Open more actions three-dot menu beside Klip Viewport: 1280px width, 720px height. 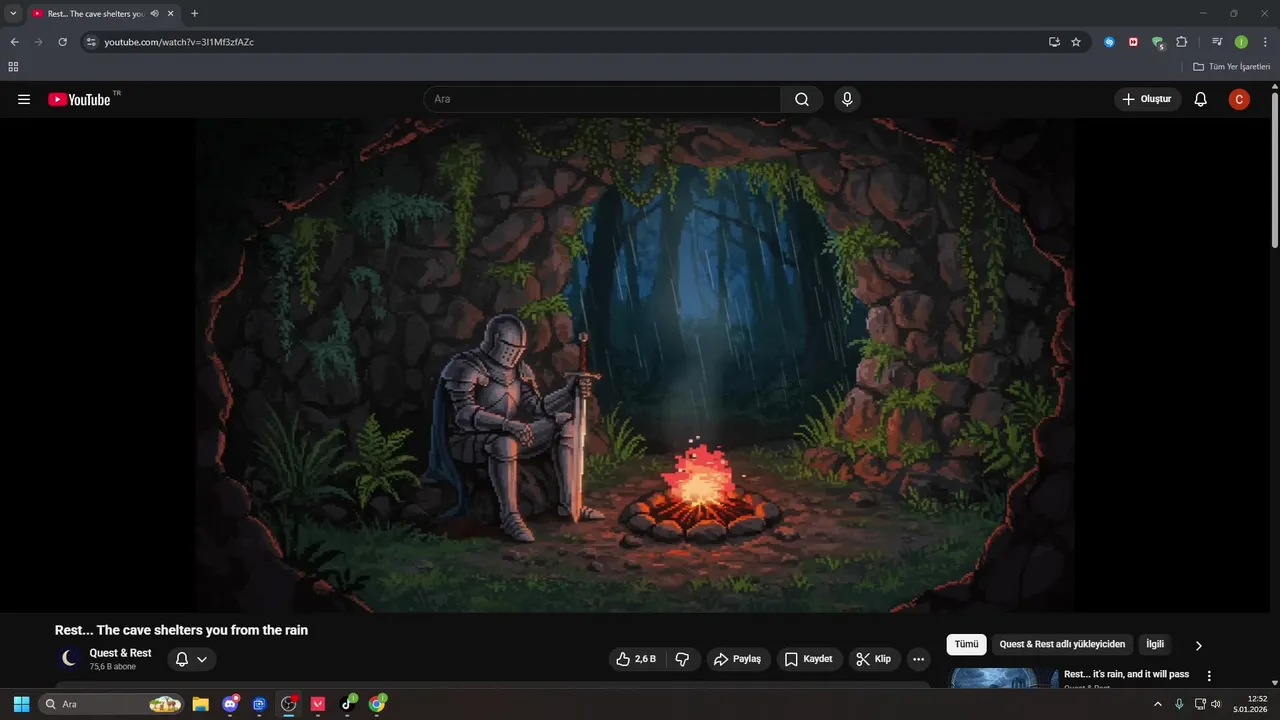point(918,659)
